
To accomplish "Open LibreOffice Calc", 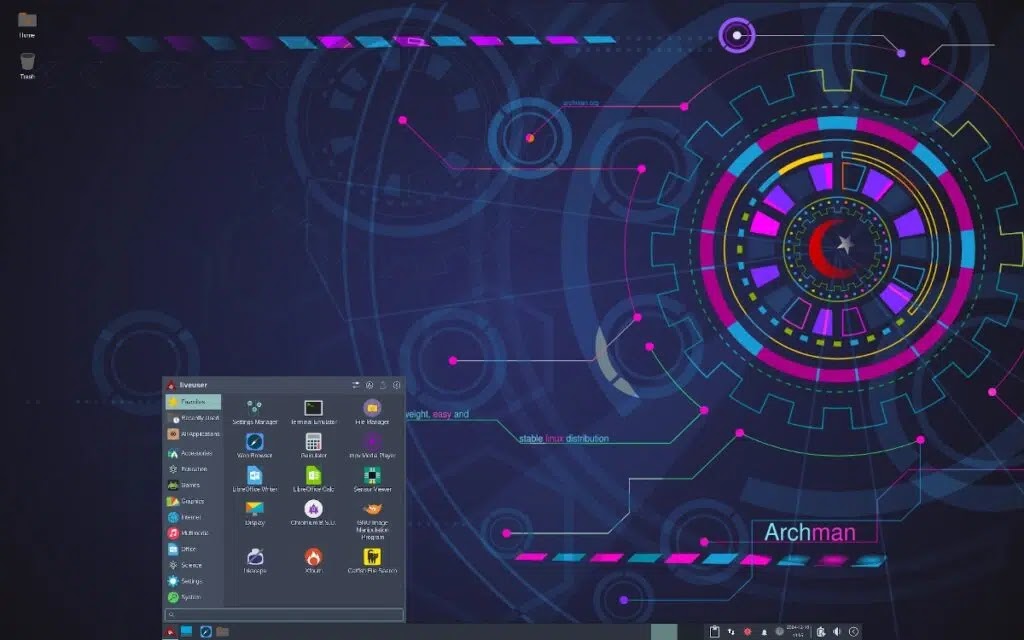I will coord(313,480).
